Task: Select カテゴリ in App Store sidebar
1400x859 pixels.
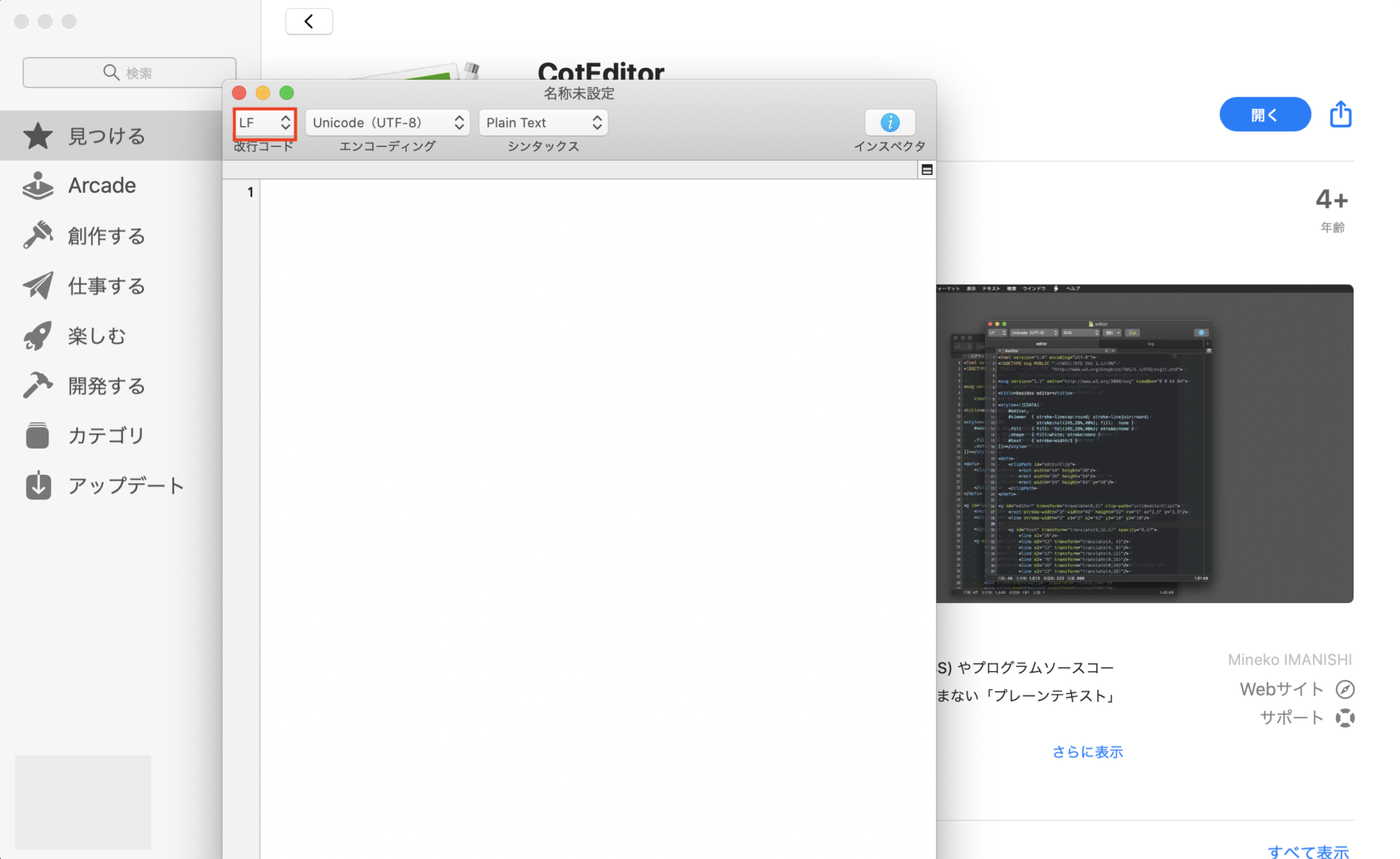Action: click(x=111, y=436)
